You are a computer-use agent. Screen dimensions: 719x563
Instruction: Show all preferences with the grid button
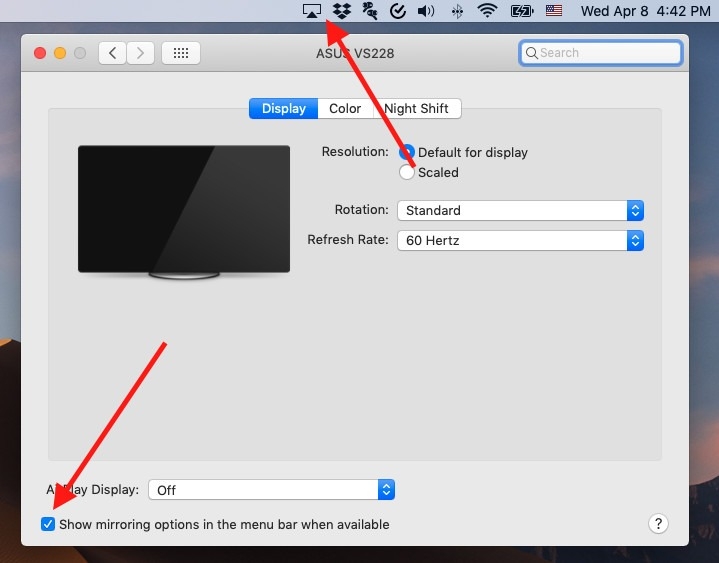(x=181, y=53)
